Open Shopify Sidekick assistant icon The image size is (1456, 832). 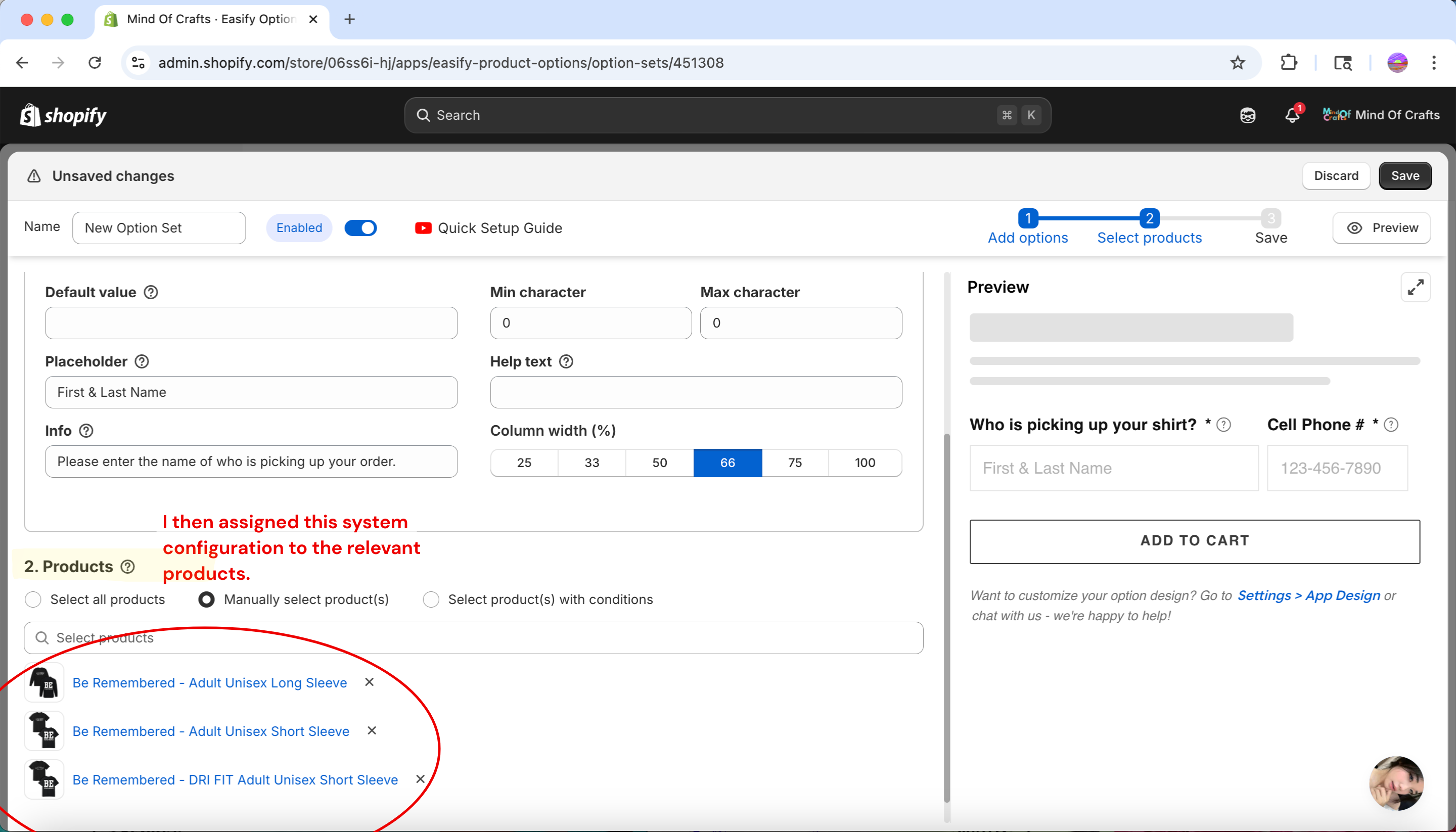coord(1247,115)
